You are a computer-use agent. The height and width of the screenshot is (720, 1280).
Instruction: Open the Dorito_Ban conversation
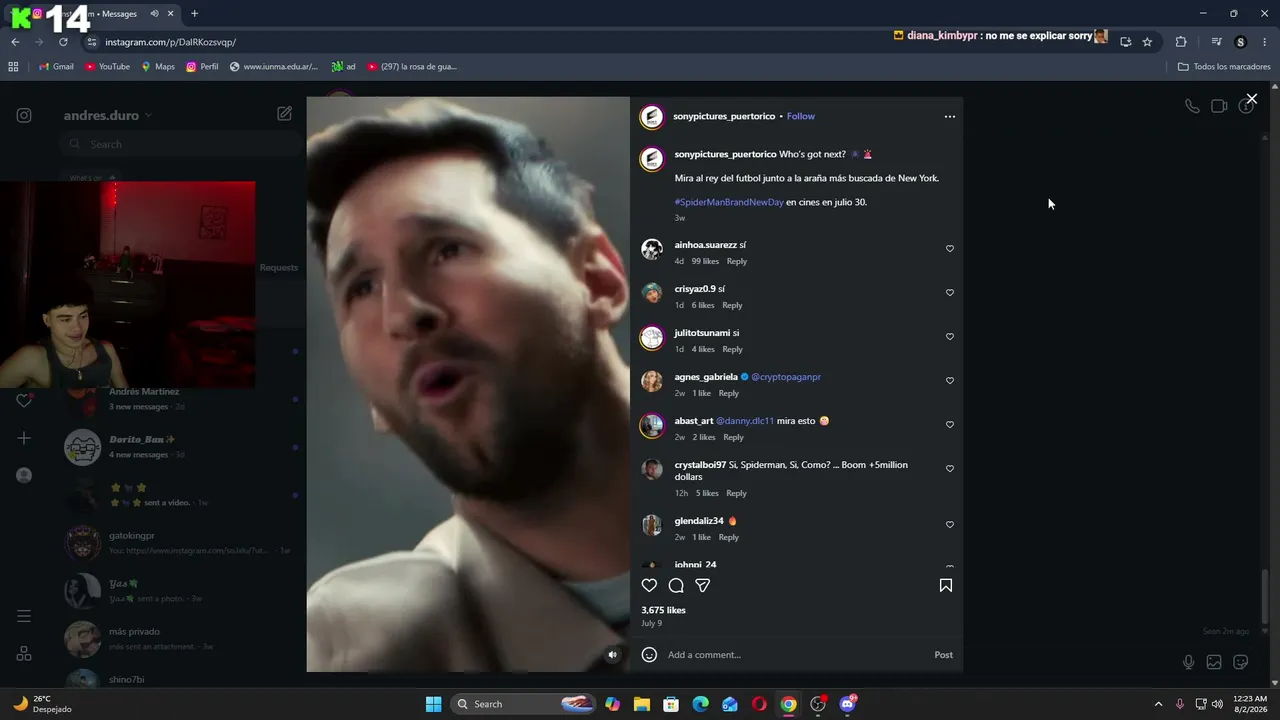180,446
